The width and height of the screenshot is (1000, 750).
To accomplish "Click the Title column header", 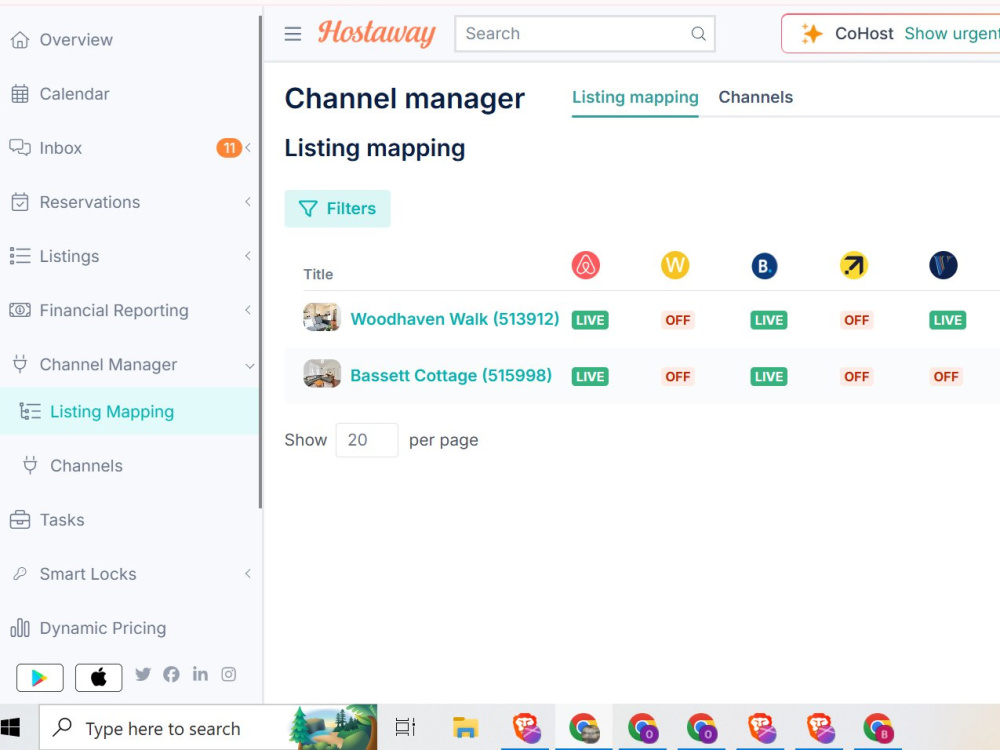I will pyautogui.click(x=318, y=274).
